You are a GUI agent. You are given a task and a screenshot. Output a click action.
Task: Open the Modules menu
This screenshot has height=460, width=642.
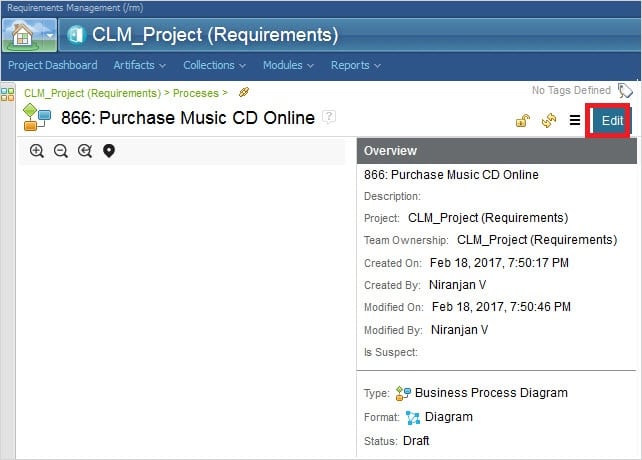point(288,65)
